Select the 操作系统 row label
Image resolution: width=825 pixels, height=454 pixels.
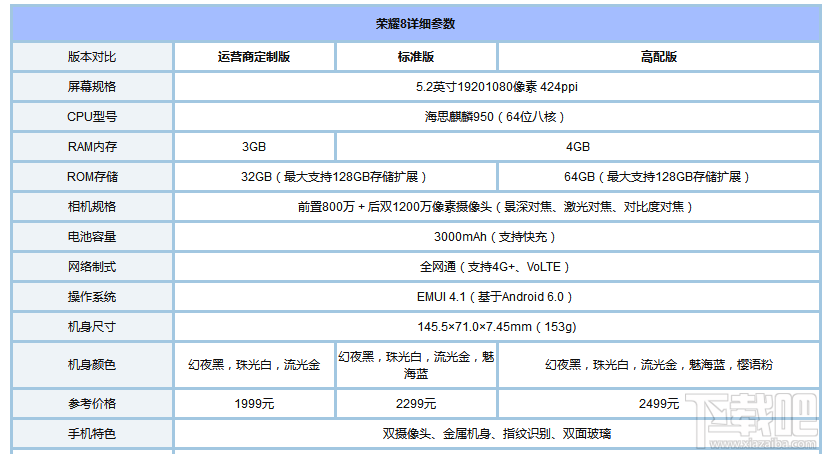92,297
